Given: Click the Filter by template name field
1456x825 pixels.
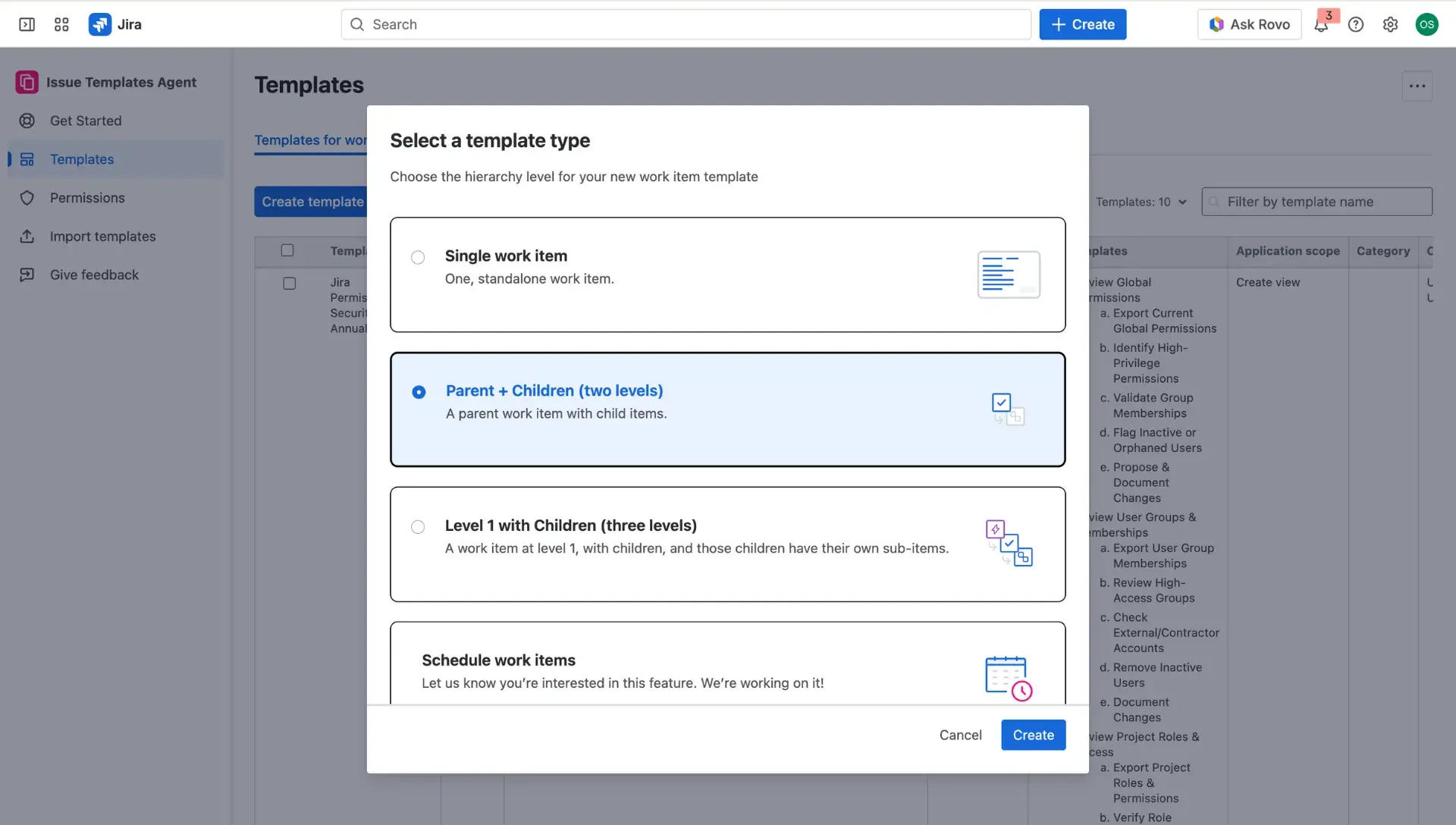Looking at the screenshot, I should [1317, 202].
